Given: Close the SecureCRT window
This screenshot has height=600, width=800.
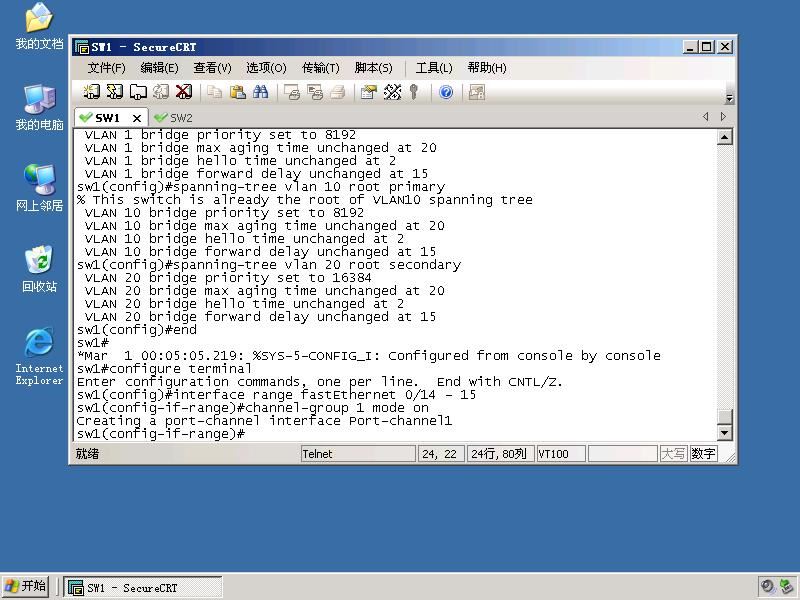Looking at the screenshot, I should [725, 47].
